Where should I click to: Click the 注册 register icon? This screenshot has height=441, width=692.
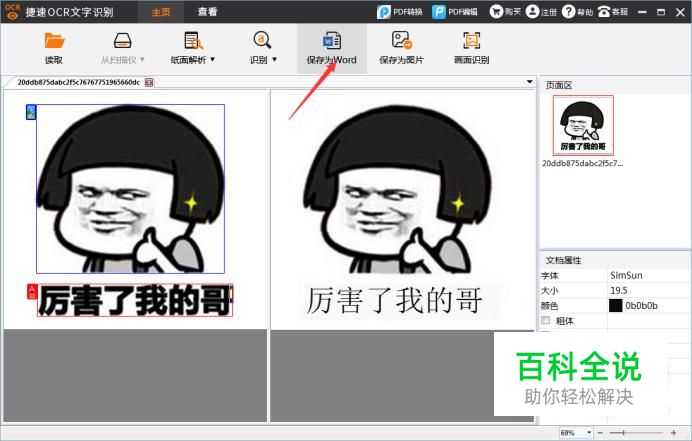533,12
